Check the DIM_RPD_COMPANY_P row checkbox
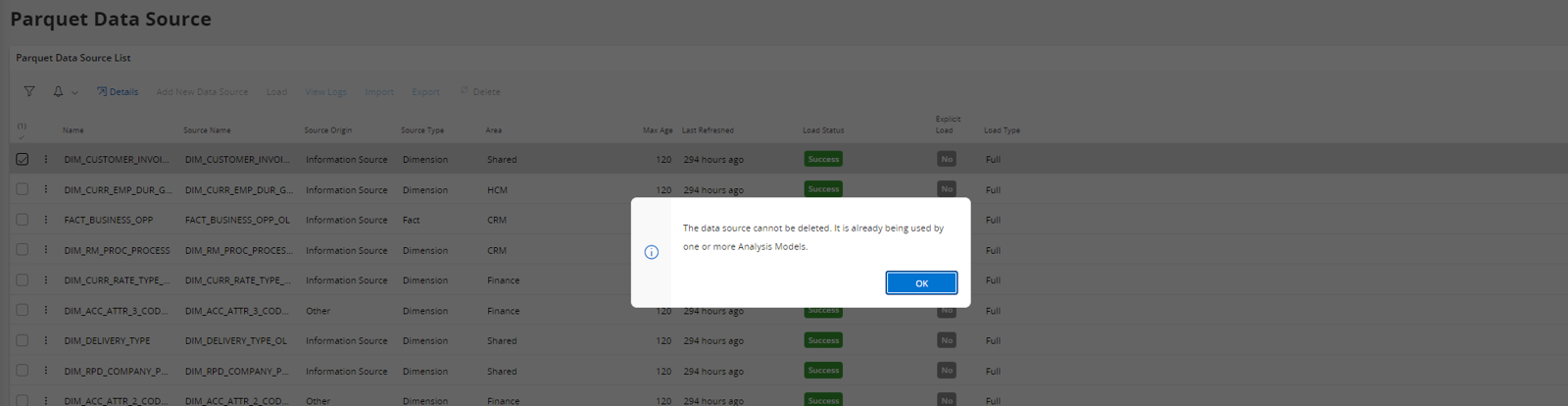This screenshot has height=406, width=1568. click(x=22, y=371)
